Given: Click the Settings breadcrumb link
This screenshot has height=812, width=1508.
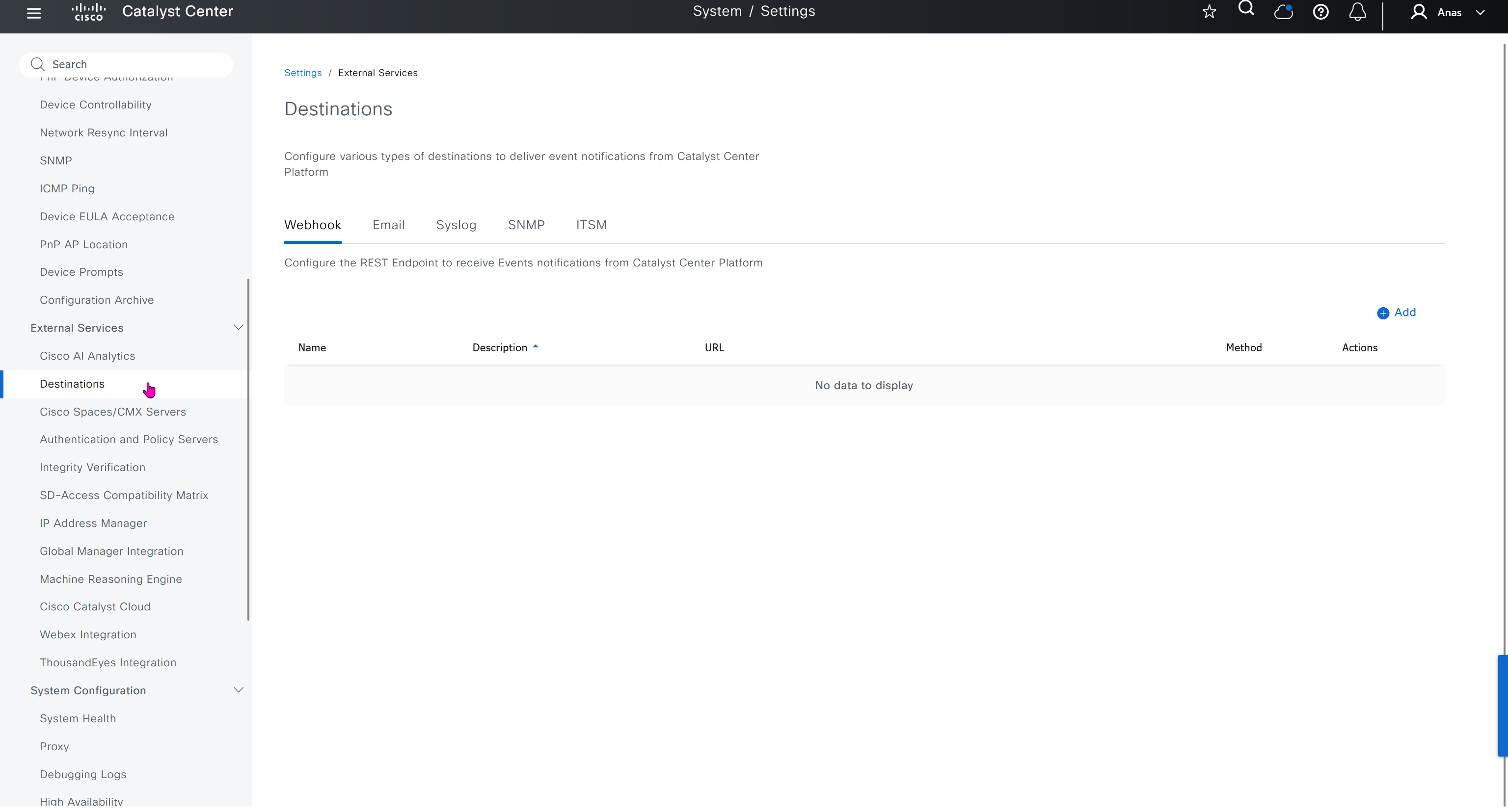Looking at the screenshot, I should coord(303,73).
